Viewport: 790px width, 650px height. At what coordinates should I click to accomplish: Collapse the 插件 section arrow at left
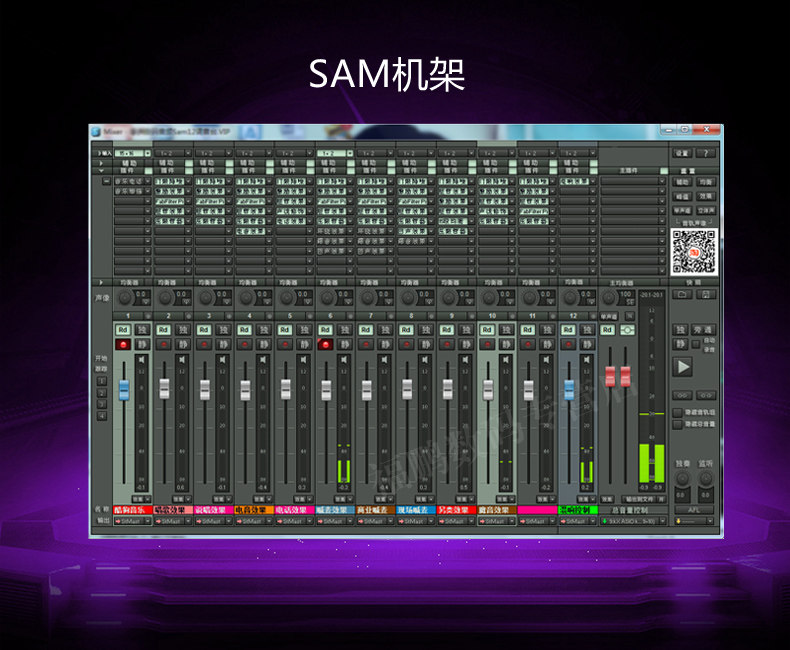101,171
